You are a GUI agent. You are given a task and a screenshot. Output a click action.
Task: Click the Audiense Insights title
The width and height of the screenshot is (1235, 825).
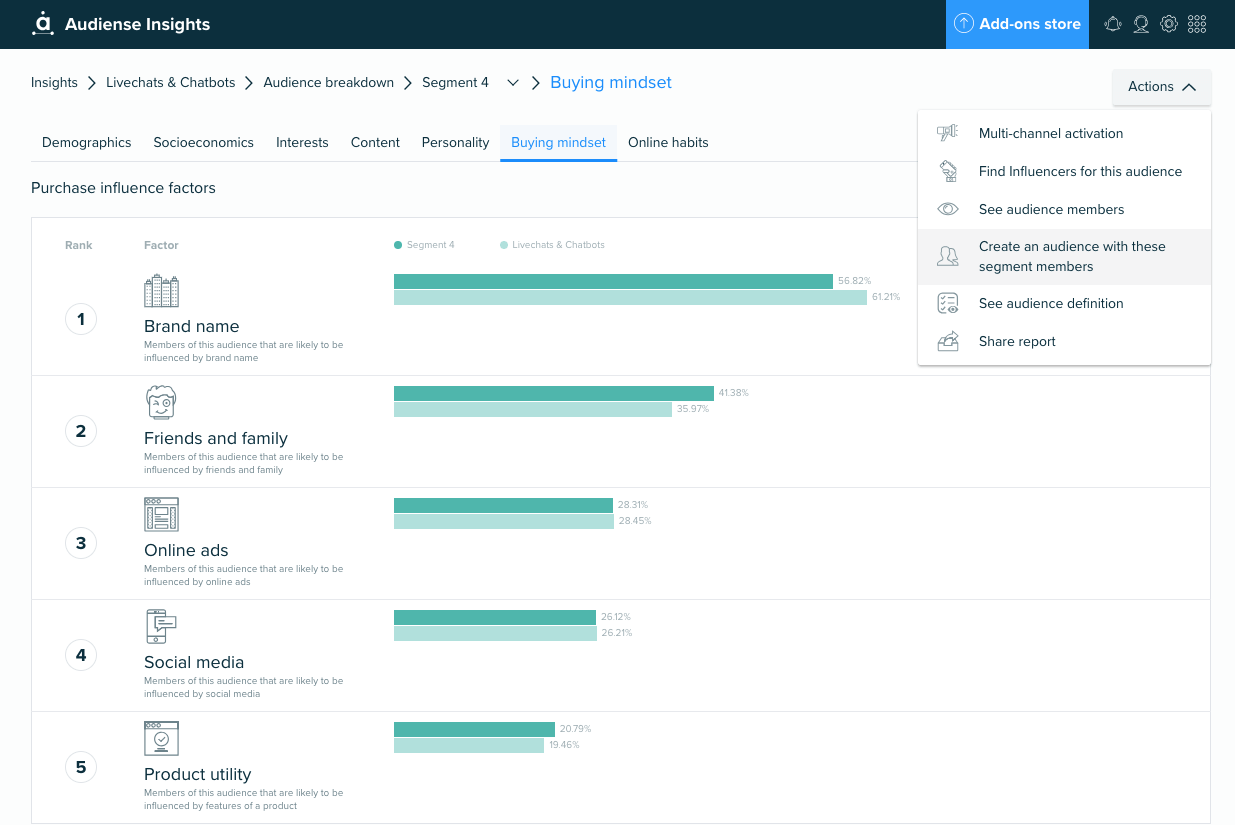tap(138, 24)
